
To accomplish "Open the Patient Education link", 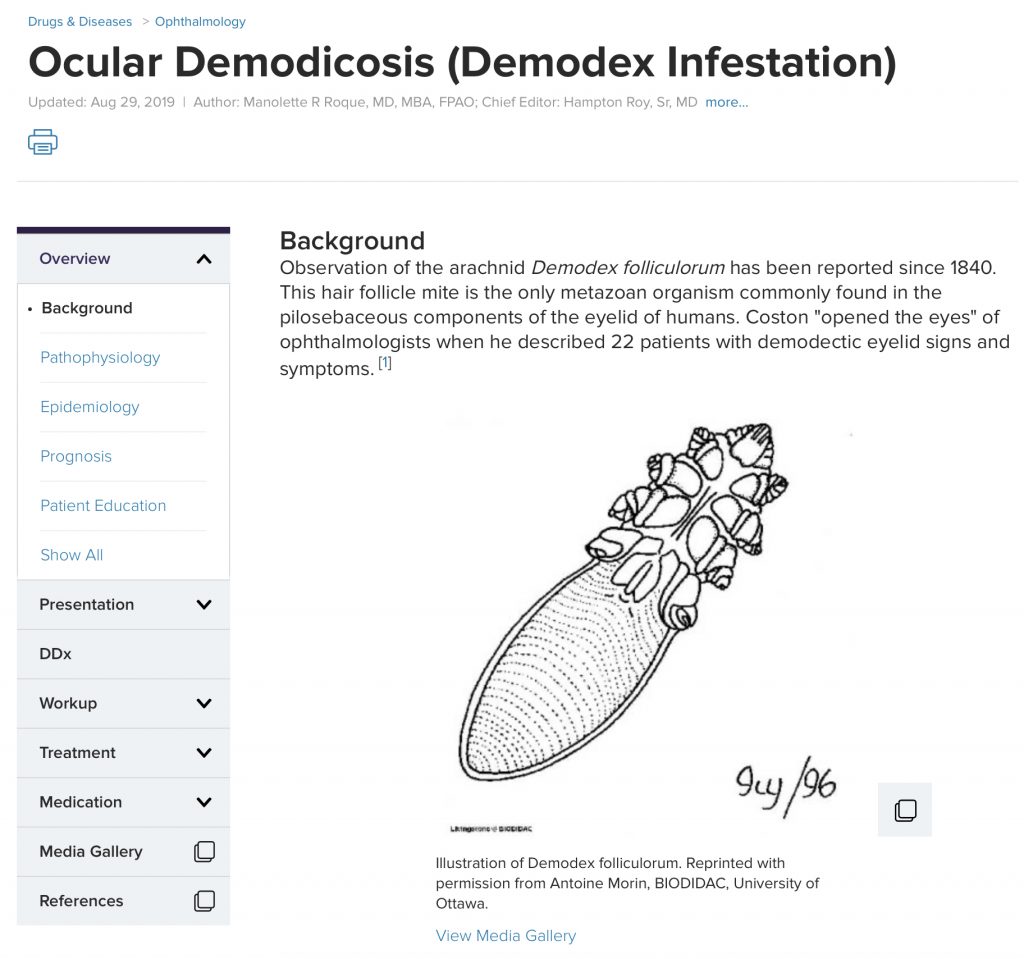I will (x=101, y=505).
